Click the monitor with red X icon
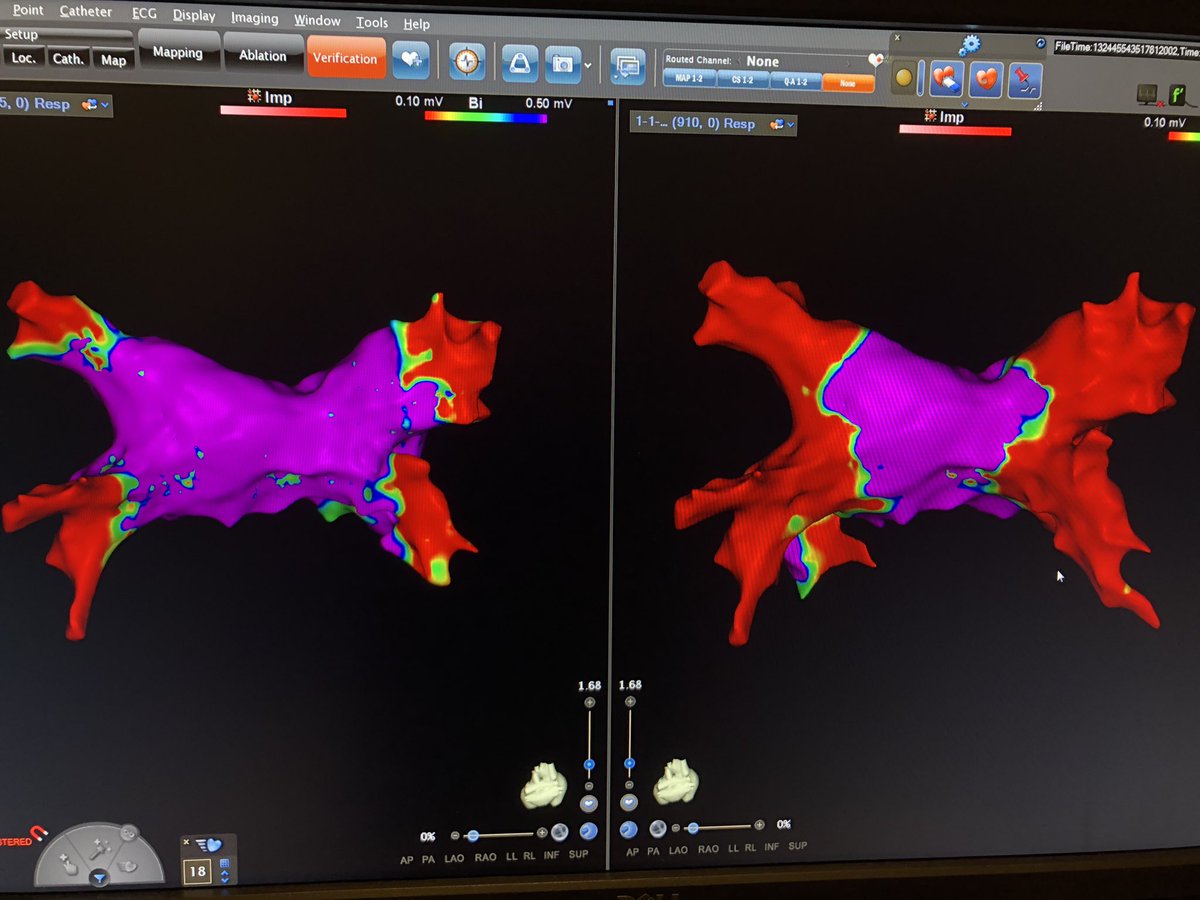 (1148, 95)
